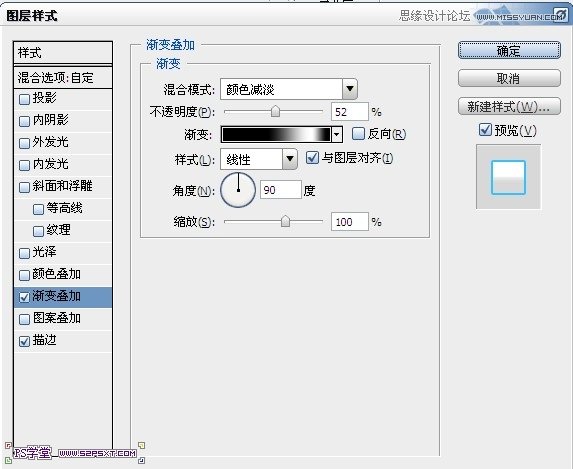Click the angle value field 90
This screenshot has height=469, width=573.
[281, 190]
